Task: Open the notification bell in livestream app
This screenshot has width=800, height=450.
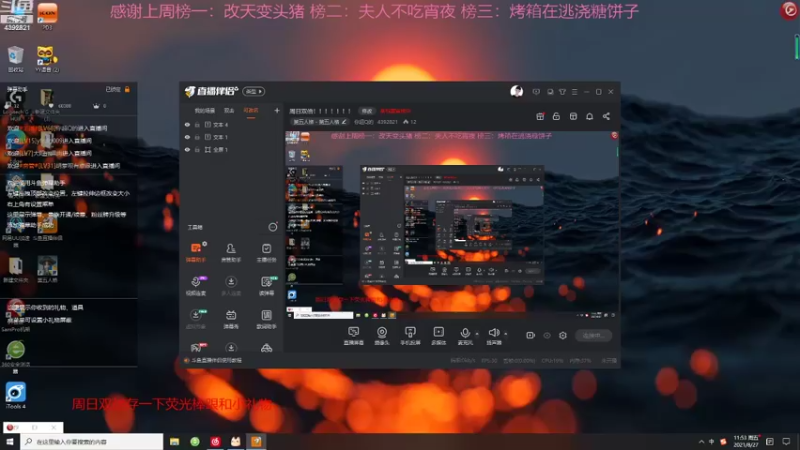Action: coord(589,116)
